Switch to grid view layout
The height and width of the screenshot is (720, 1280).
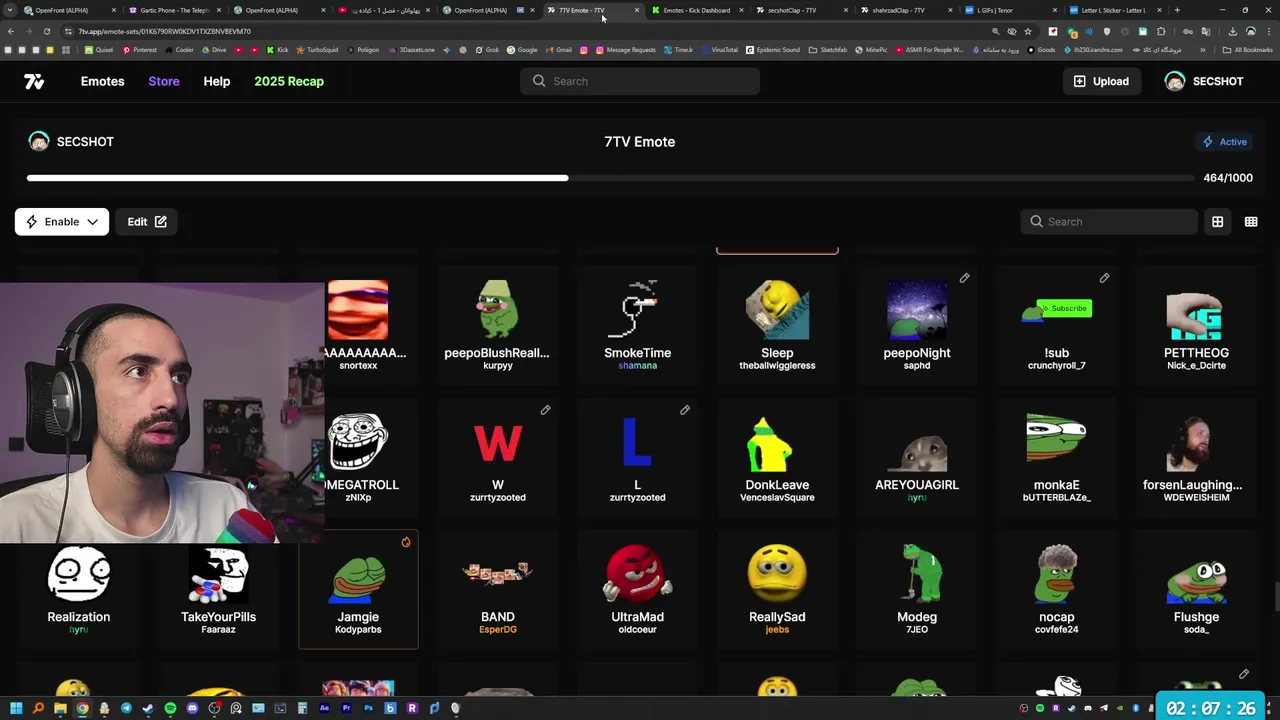1217,221
